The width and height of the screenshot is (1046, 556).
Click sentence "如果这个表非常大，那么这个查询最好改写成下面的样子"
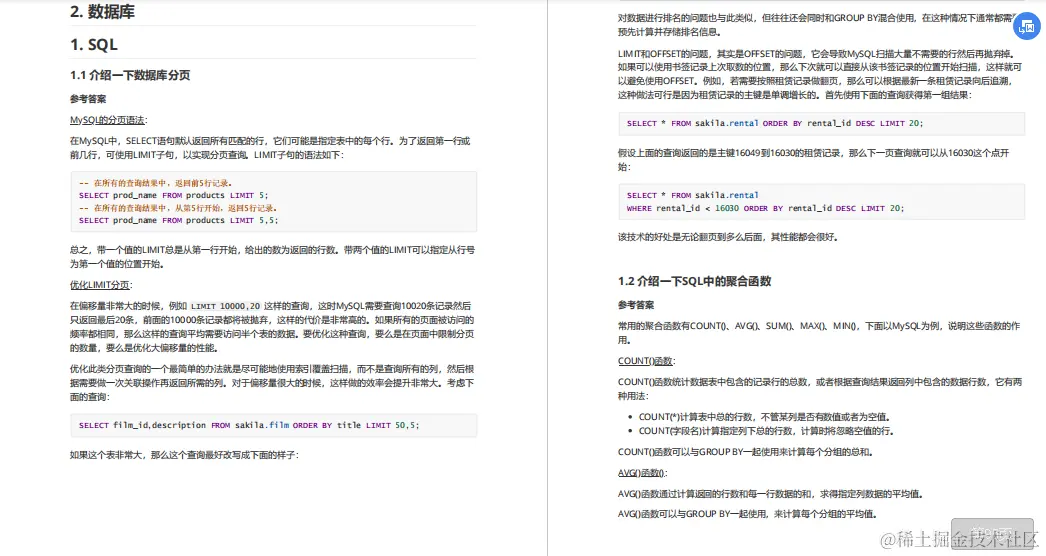(183, 455)
